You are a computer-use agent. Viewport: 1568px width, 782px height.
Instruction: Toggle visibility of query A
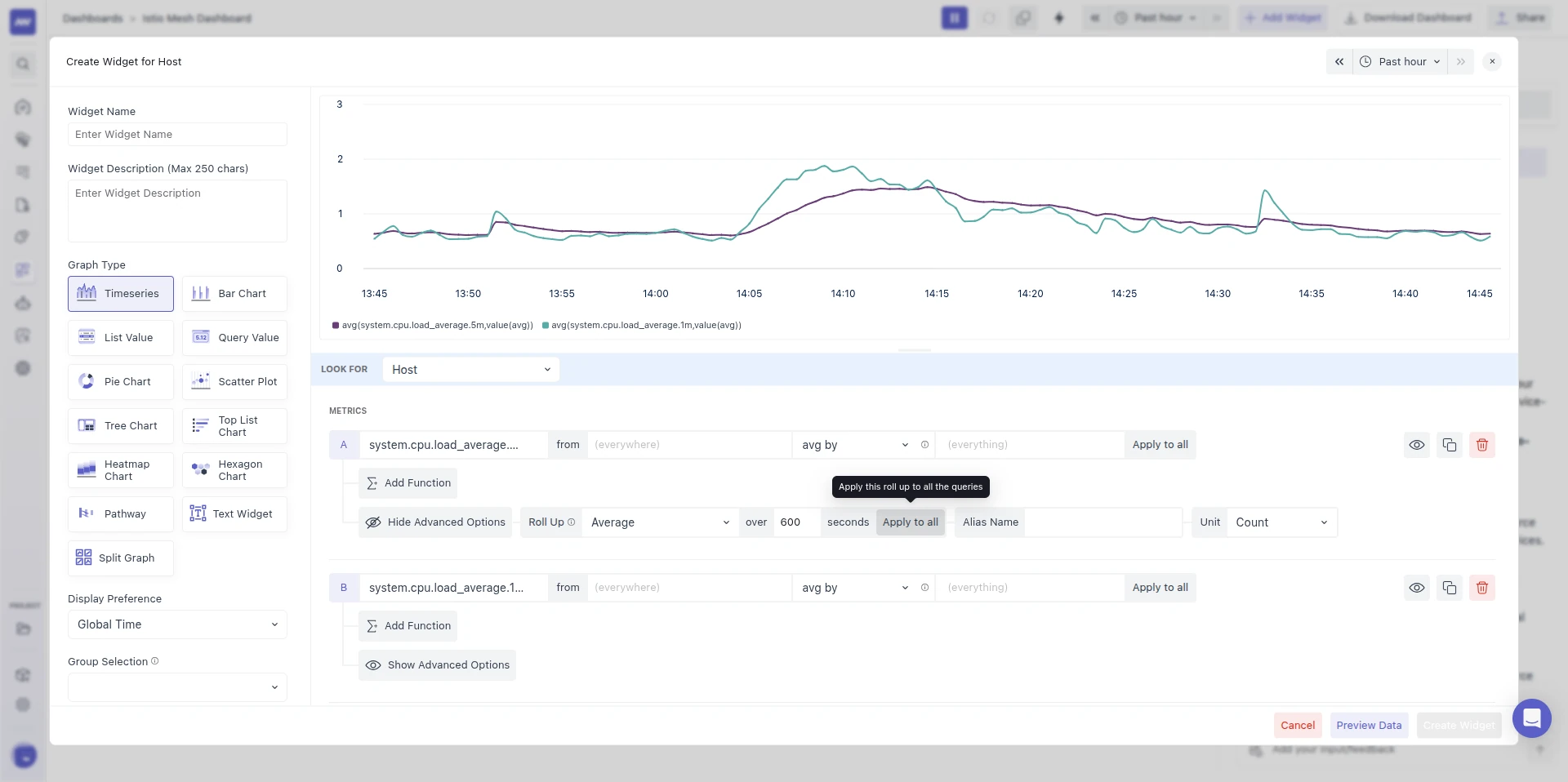(x=1417, y=445)
